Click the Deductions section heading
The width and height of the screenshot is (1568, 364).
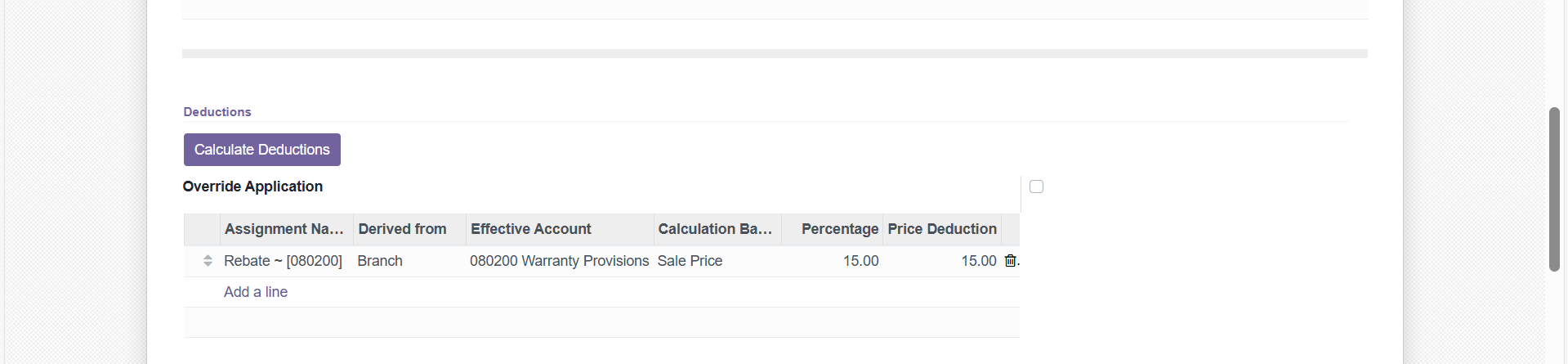[217, 112]
